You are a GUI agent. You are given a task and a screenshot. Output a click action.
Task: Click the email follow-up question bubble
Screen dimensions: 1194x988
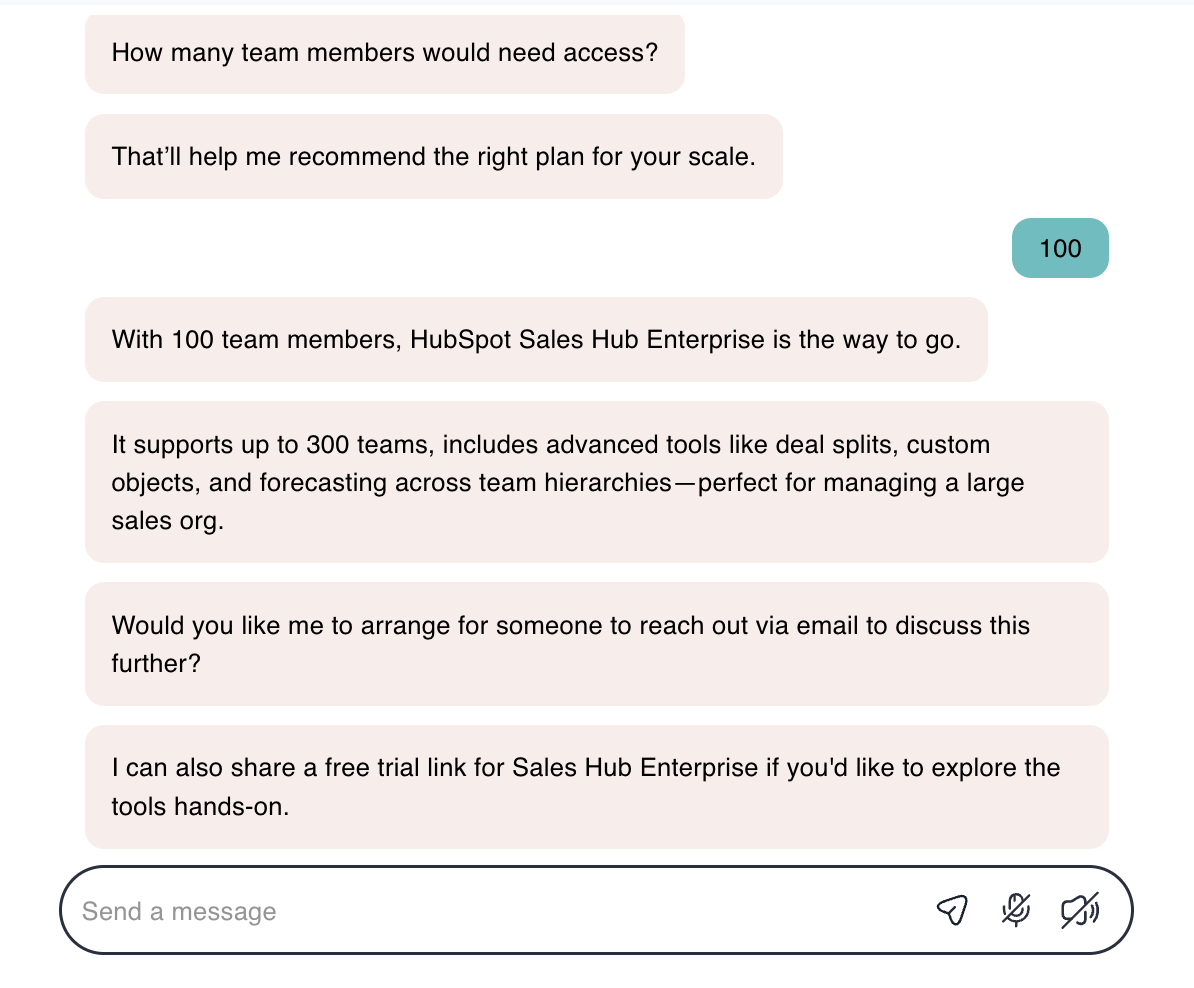pyautogui.click(x=597, y=644)
